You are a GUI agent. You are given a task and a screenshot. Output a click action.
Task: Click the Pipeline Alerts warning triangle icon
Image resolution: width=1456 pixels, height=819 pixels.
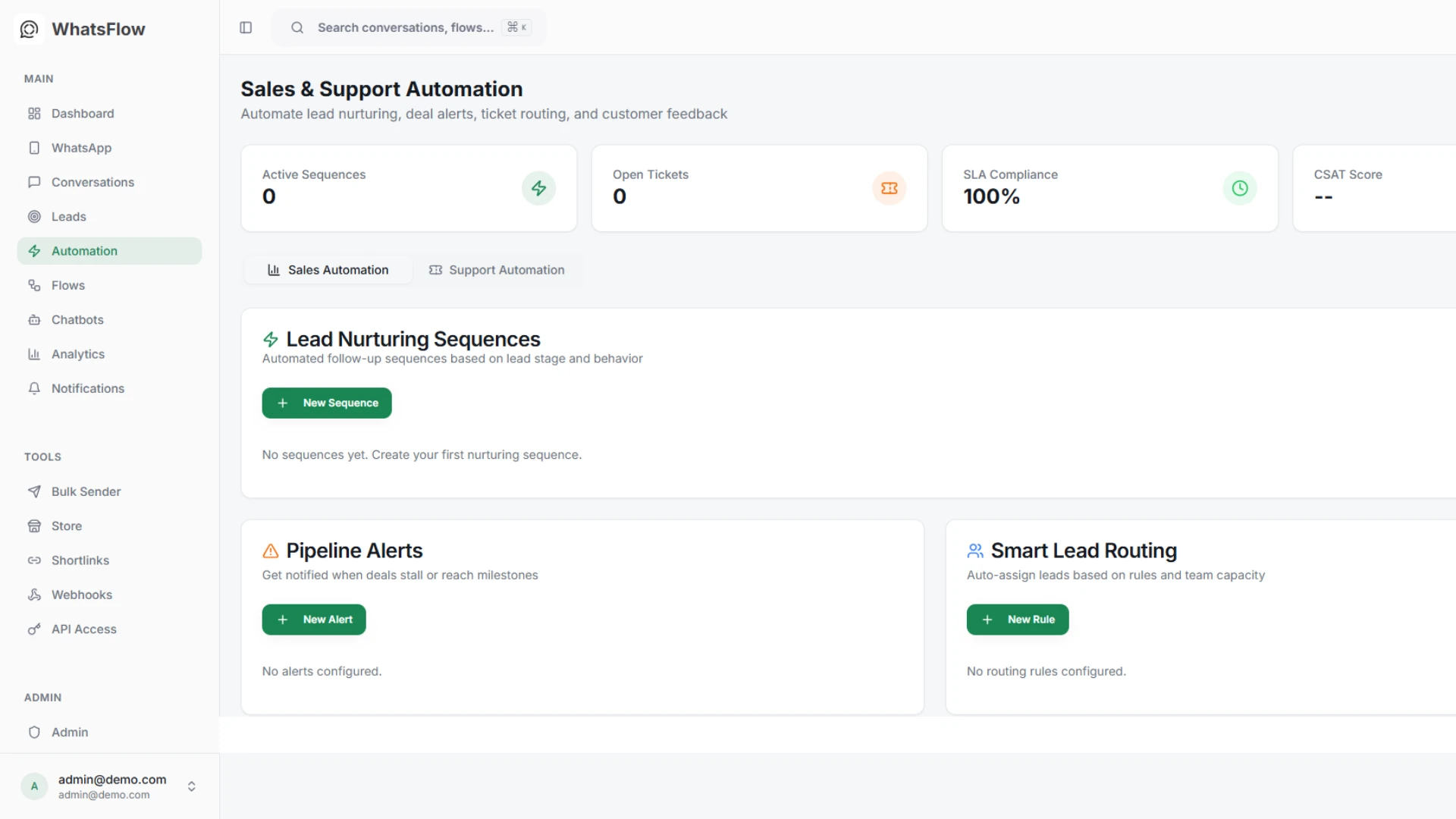click(271, 551)
